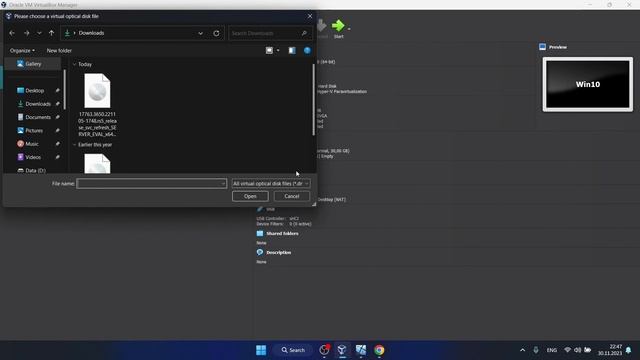Click the Downloads breadcrumb in address bar
Screen dimensions: 640x360
click(x=91, y=33)
